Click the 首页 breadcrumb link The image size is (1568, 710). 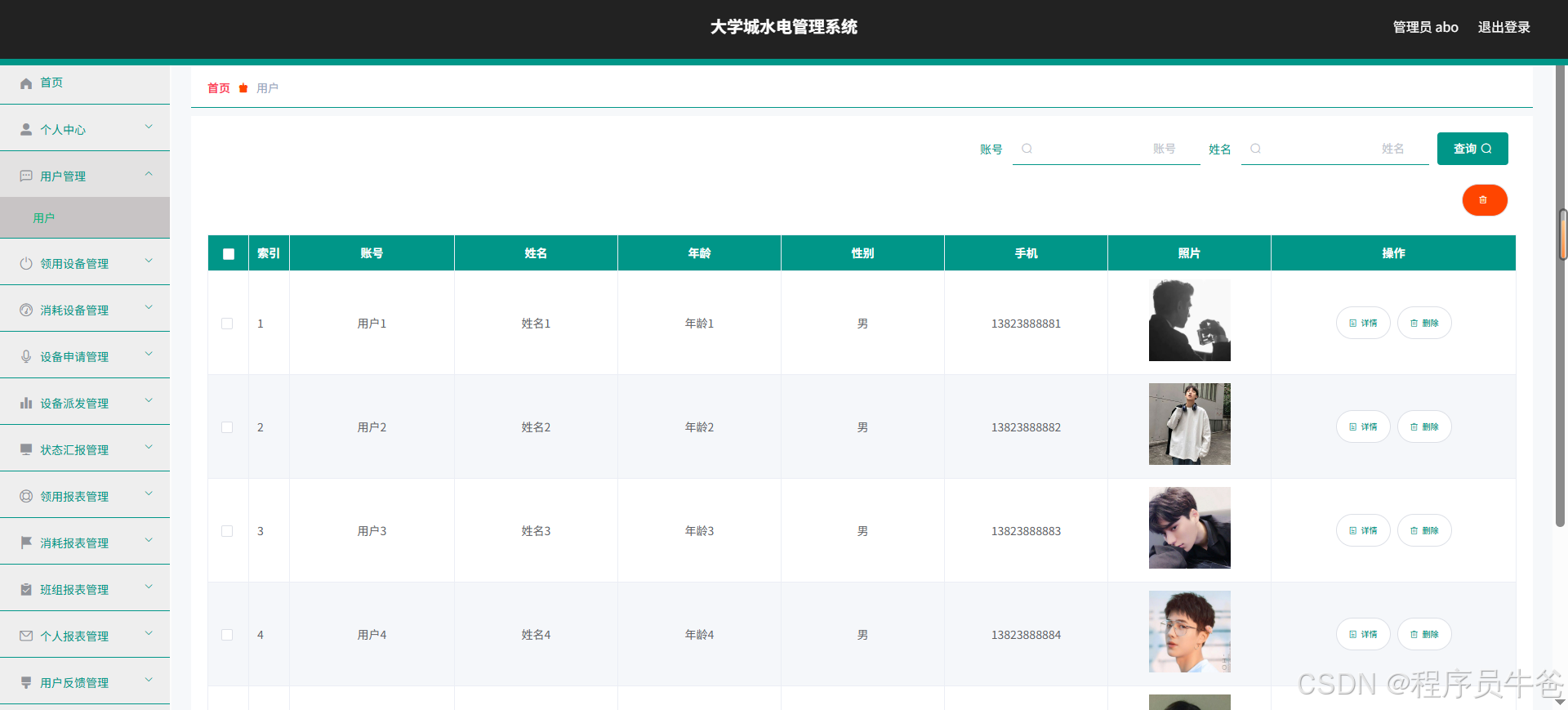[219, 88]
